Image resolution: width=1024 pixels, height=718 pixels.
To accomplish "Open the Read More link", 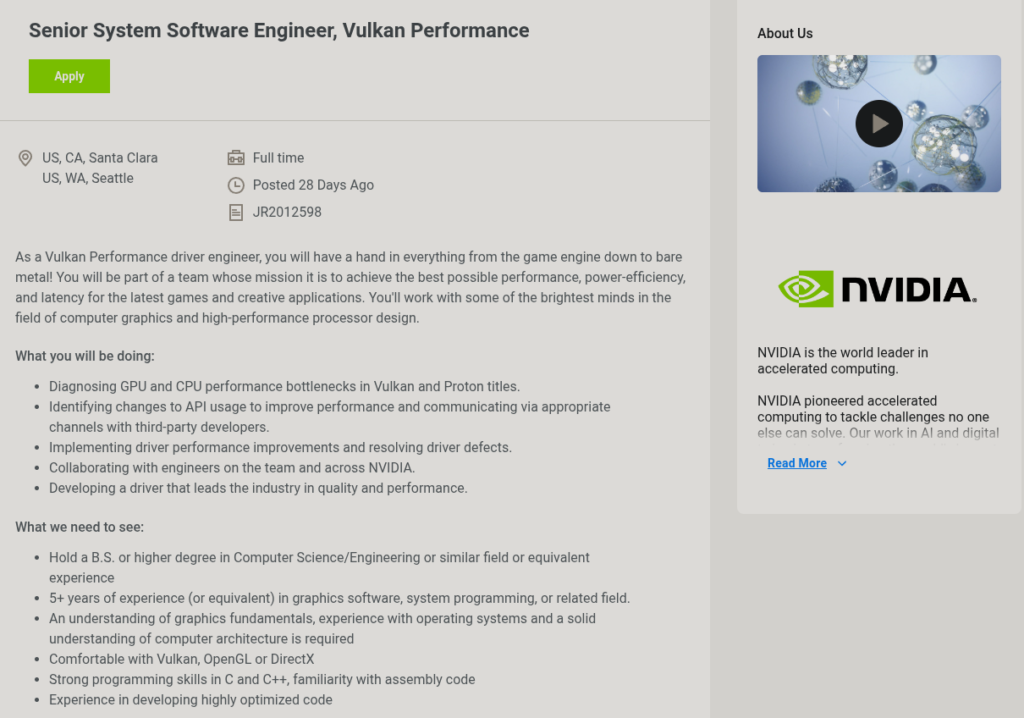I will coord(797,463).
